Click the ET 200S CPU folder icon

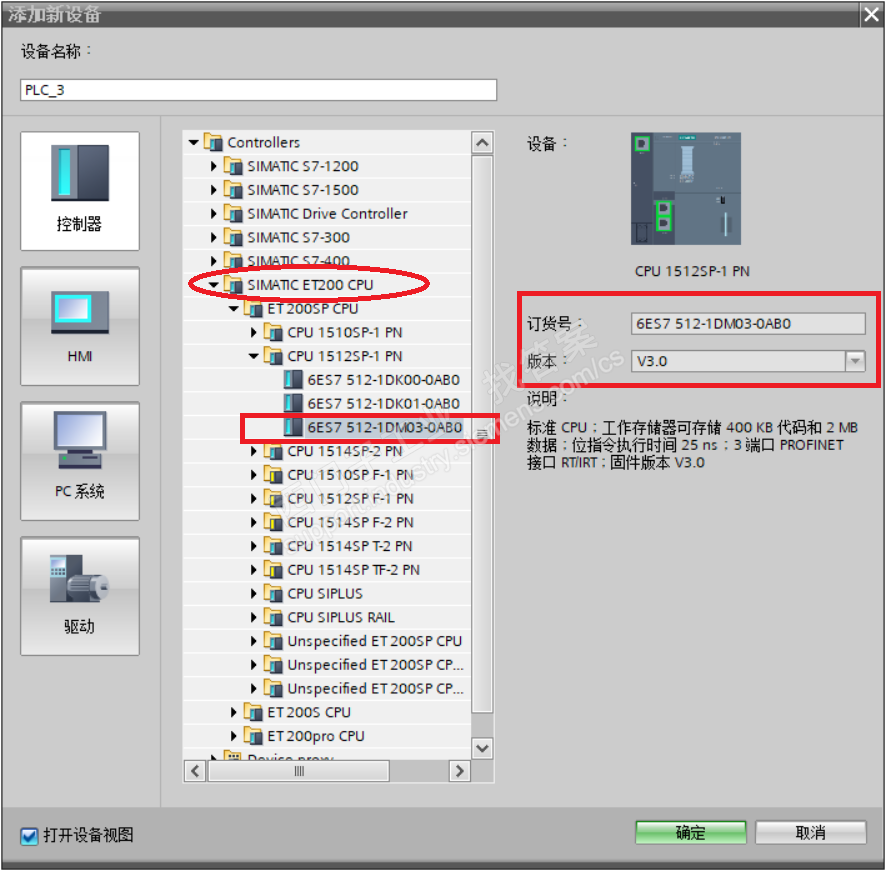pyautogui.click(x=253, y=712)
